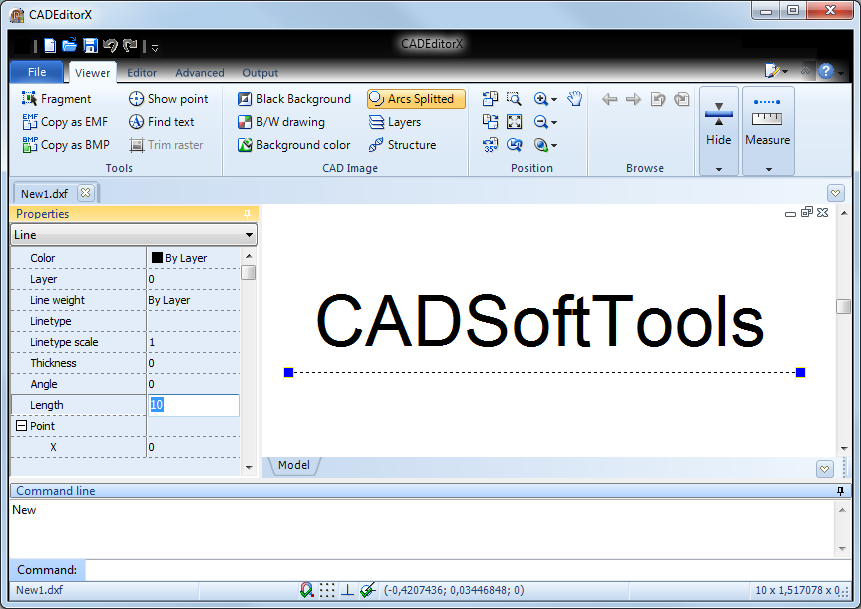The width and height of the screenshot is (861, 609).
Task: Click the Save floppy disk icon
Action: (90, 46)
